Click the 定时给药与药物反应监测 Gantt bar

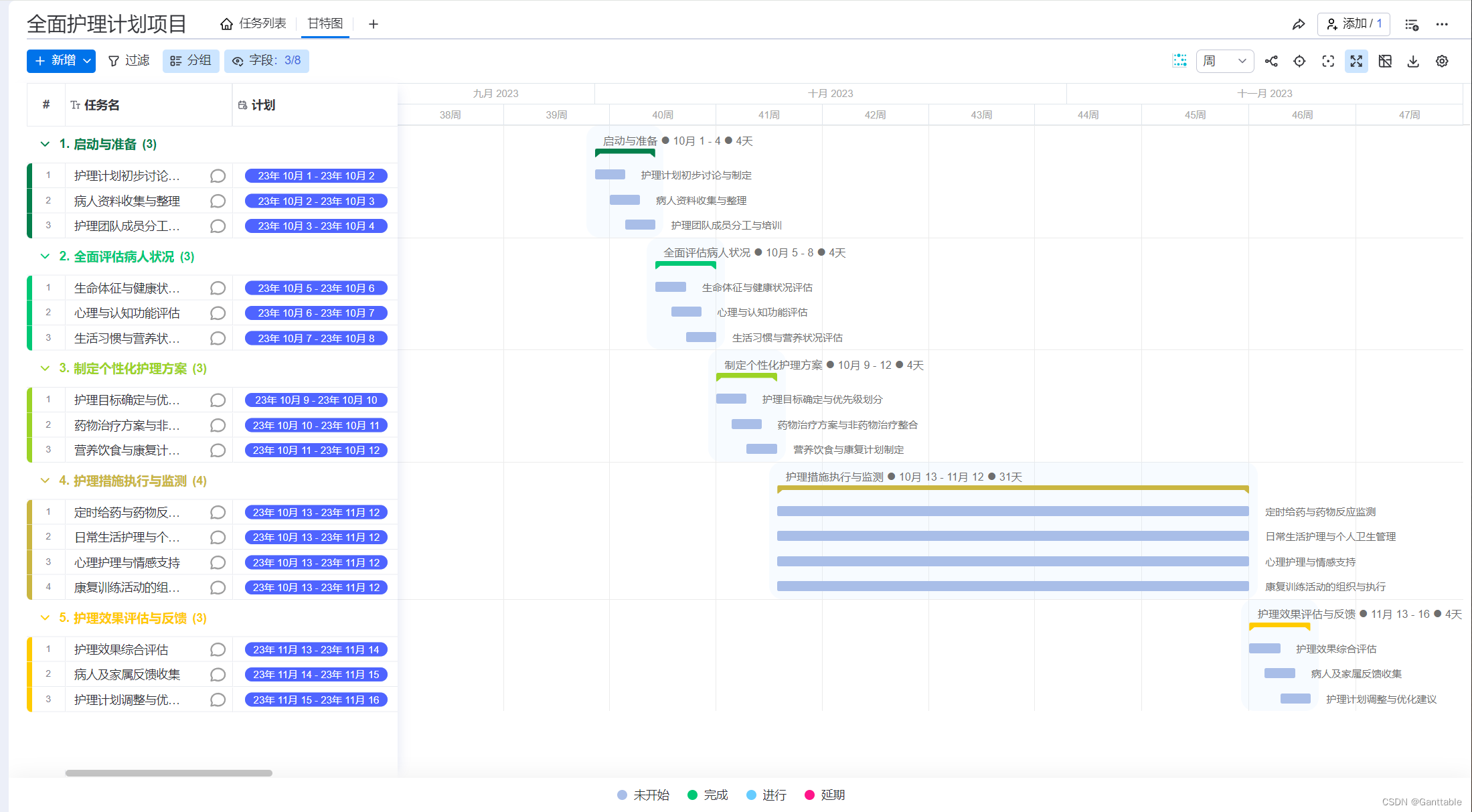tap(1012, 511)
